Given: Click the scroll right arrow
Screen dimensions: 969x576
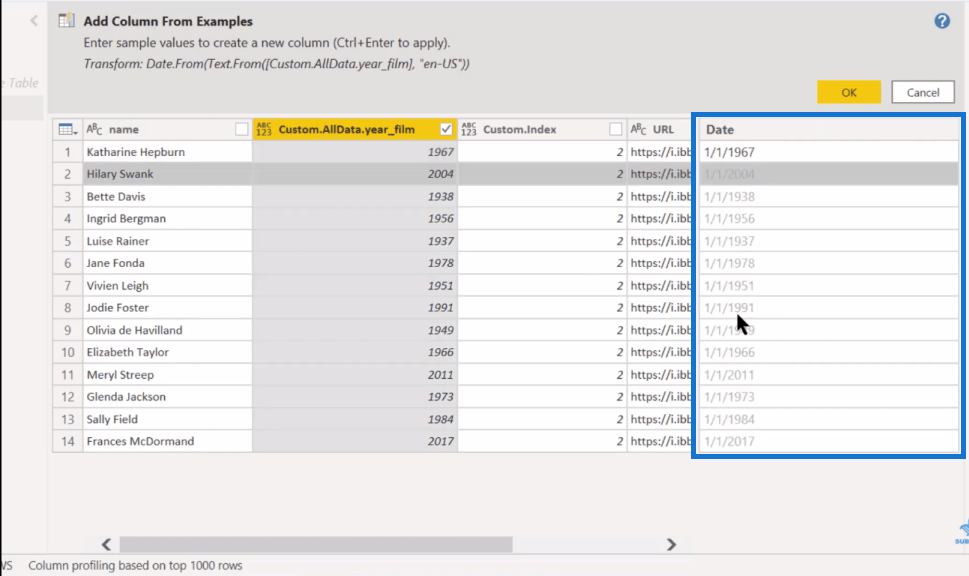Looking at the screenshot, I should tap(671, 544).
